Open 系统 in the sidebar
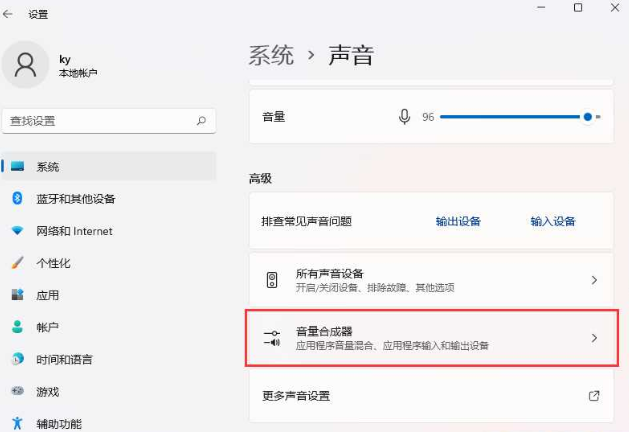 [x=109, y=166]
